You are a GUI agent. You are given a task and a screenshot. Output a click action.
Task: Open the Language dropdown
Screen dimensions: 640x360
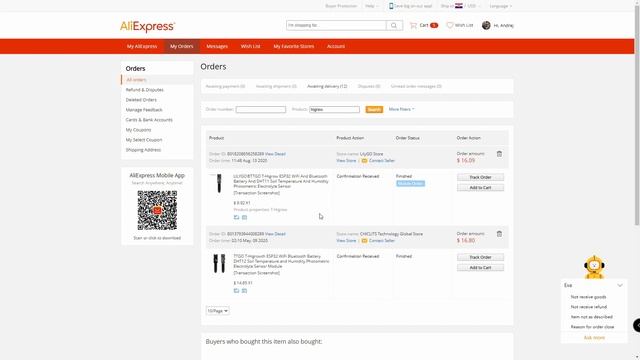coord(500,6)
